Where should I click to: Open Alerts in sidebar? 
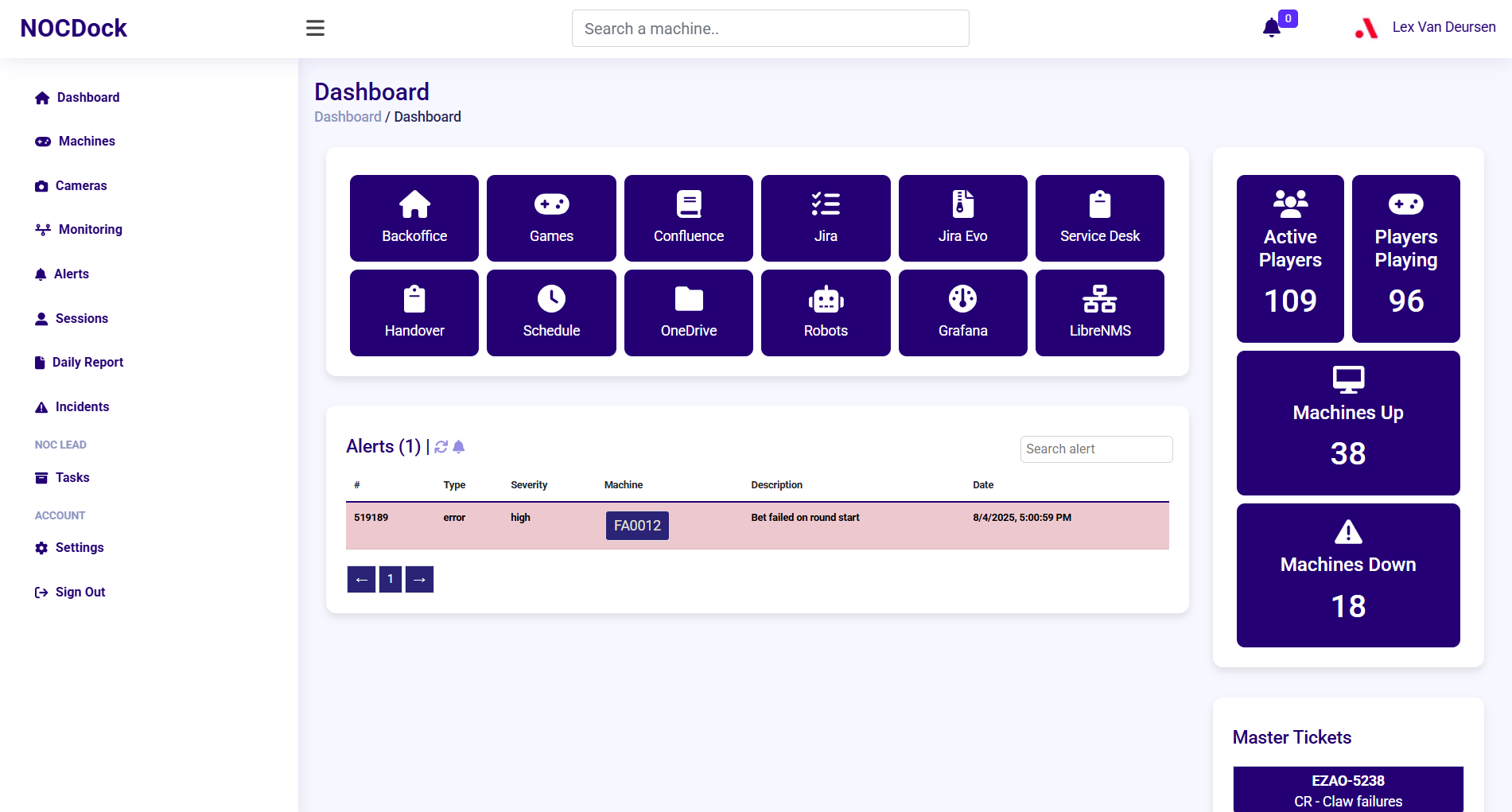tap(62, 274)
